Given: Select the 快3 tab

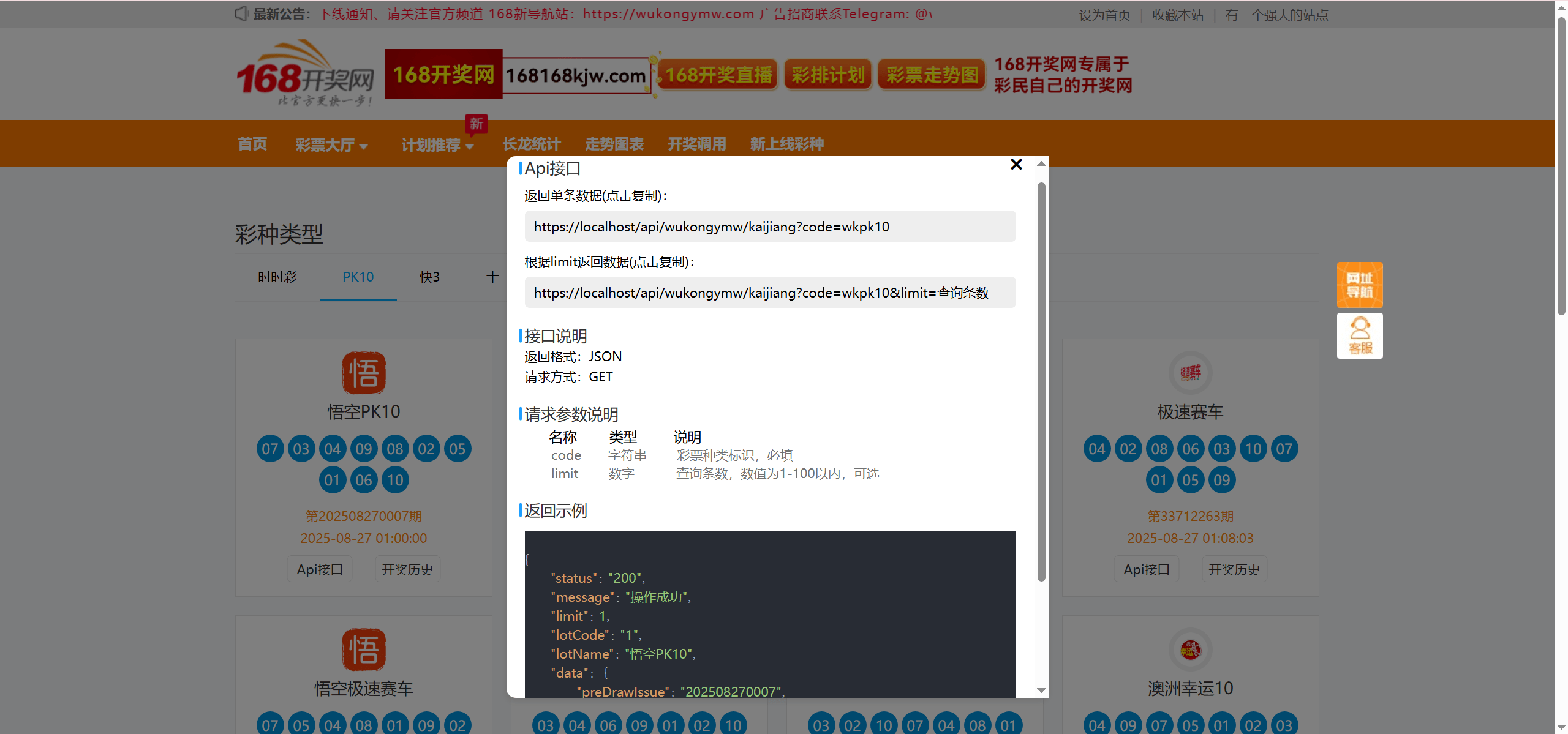Looking at the screenshot, I should pyautogui.click(x=429, y=277).
